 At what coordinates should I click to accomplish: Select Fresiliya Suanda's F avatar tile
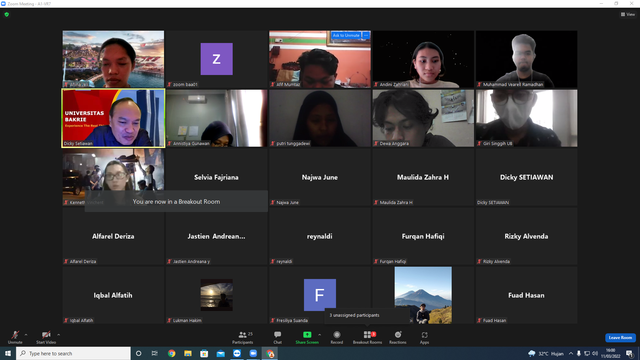(x=320, y=295)
